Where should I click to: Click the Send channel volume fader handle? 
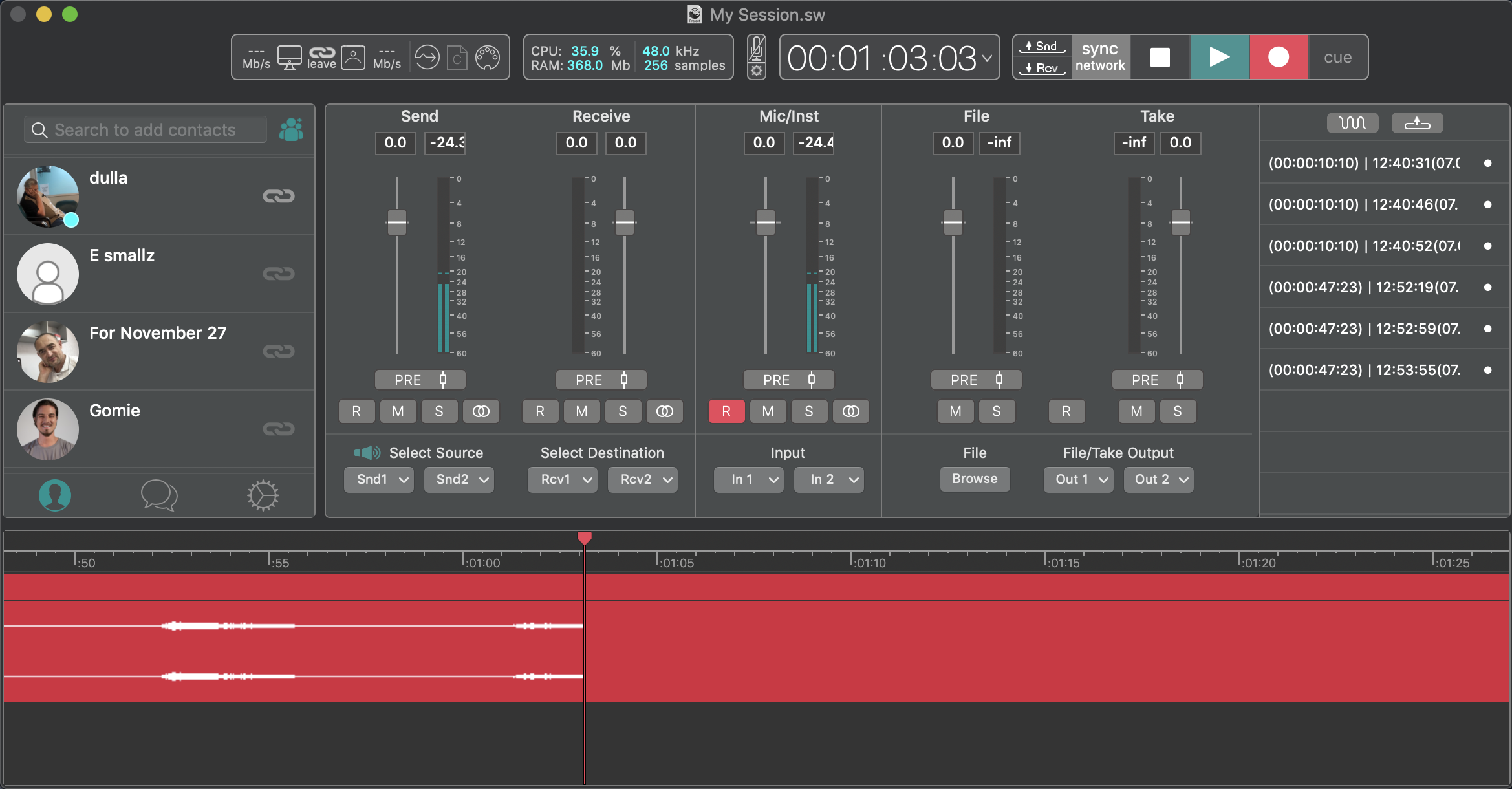tap(396, 222)
